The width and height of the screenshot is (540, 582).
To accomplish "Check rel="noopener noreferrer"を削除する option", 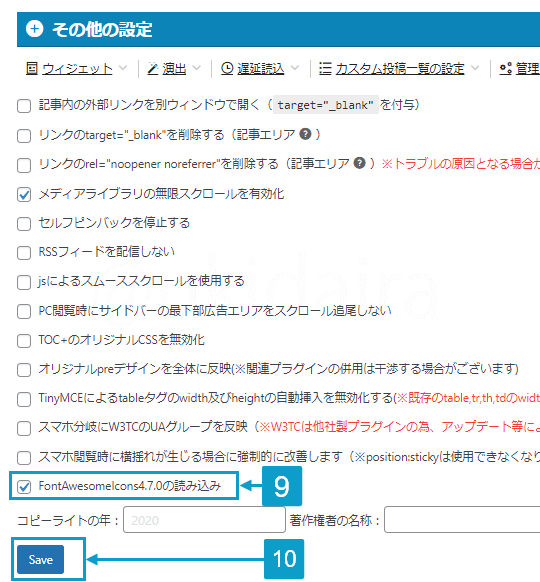I will tap(24, 165).
